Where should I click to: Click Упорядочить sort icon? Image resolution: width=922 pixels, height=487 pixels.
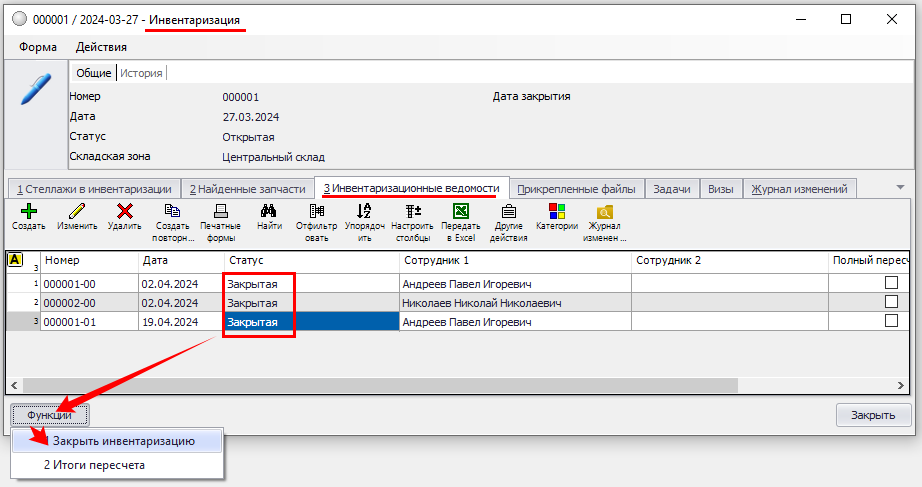click(364, 212)
